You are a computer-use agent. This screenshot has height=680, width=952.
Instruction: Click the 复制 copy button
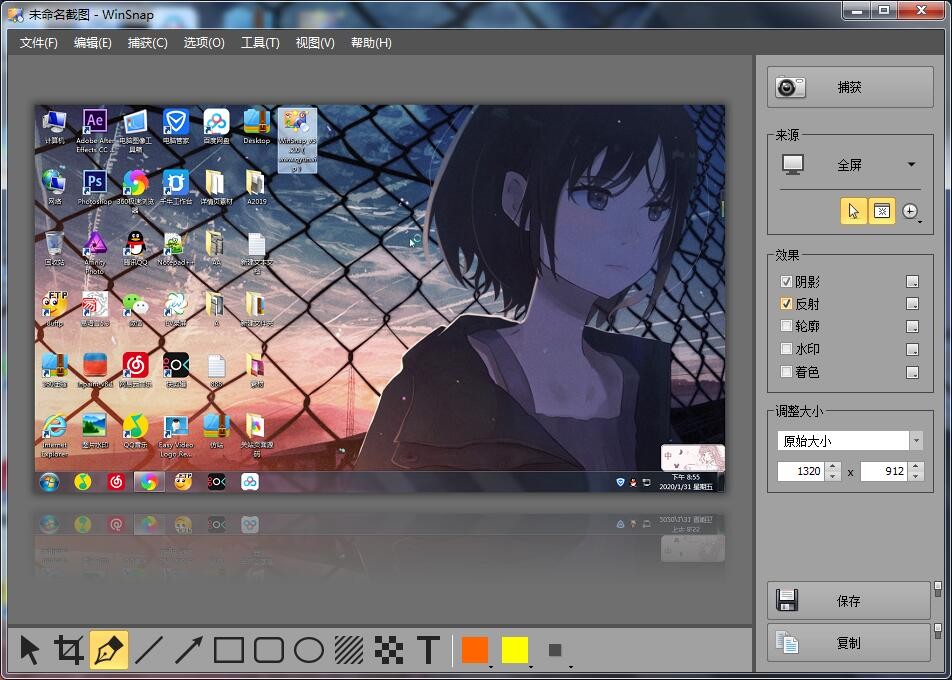coord(849,643)
